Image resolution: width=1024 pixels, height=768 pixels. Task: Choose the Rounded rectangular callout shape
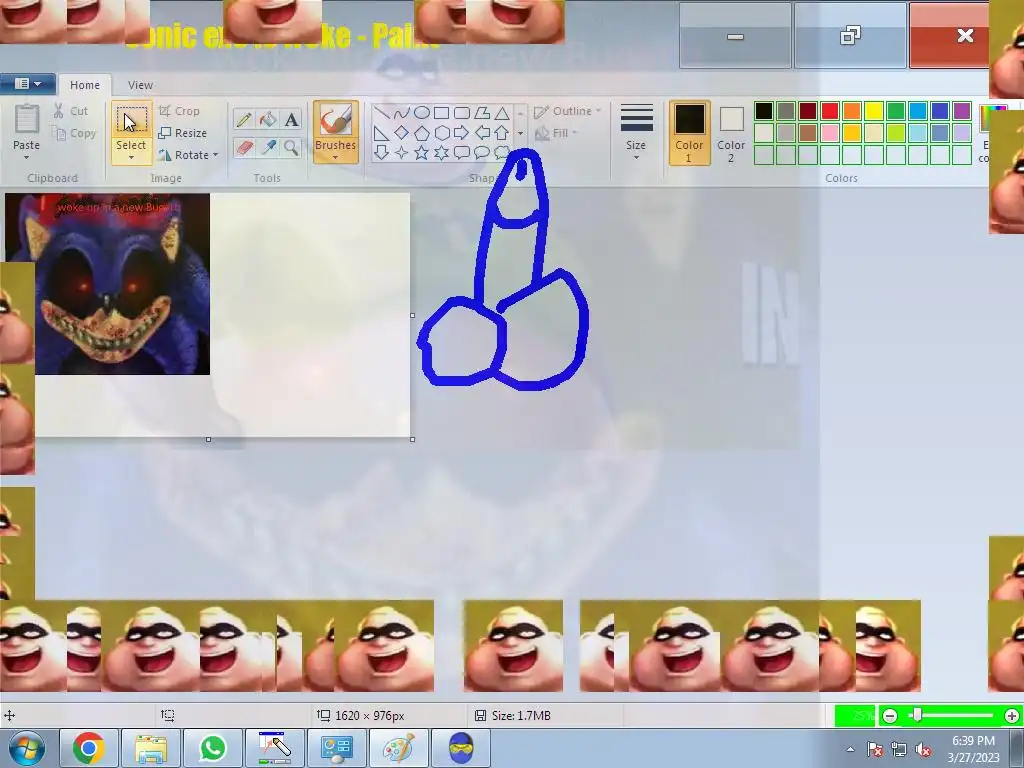coord(462,153)
